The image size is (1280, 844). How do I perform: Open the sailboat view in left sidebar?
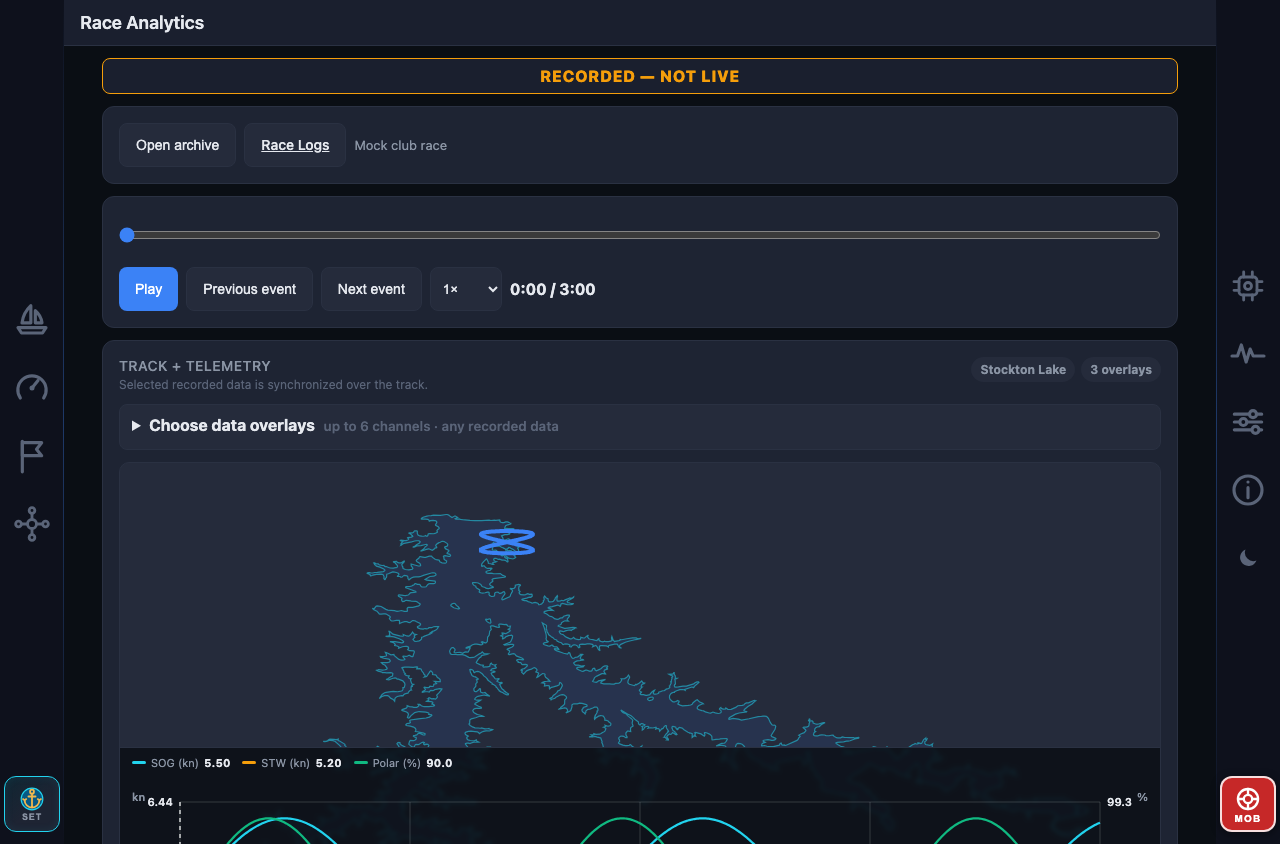point(32,320)
